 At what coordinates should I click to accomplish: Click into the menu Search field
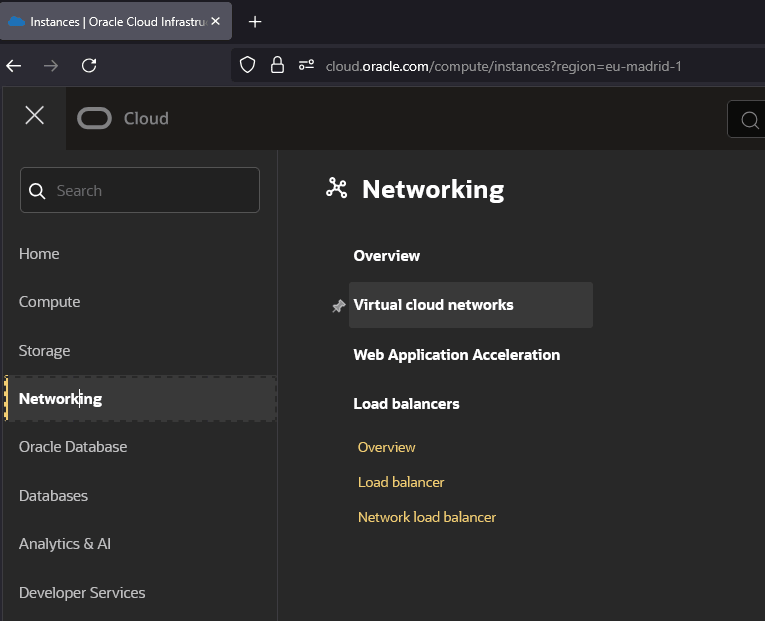click(x=140, y=190)
